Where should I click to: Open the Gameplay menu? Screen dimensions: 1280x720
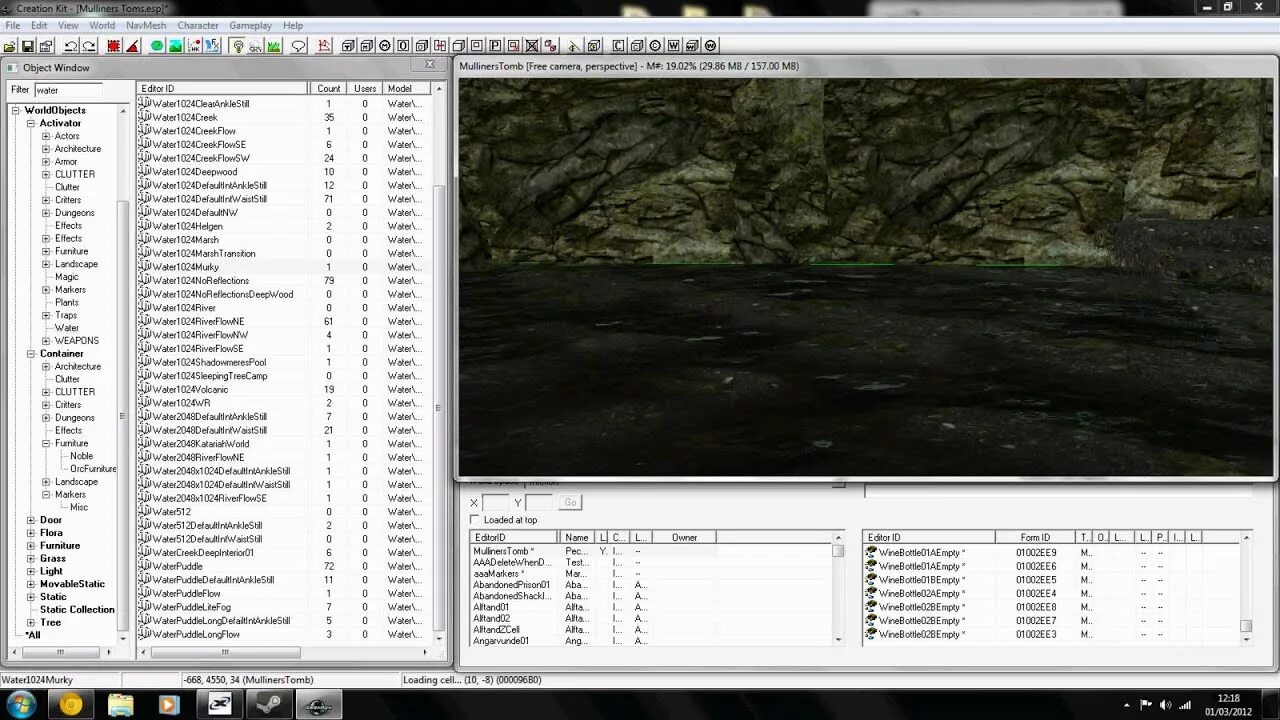(250, 25)
